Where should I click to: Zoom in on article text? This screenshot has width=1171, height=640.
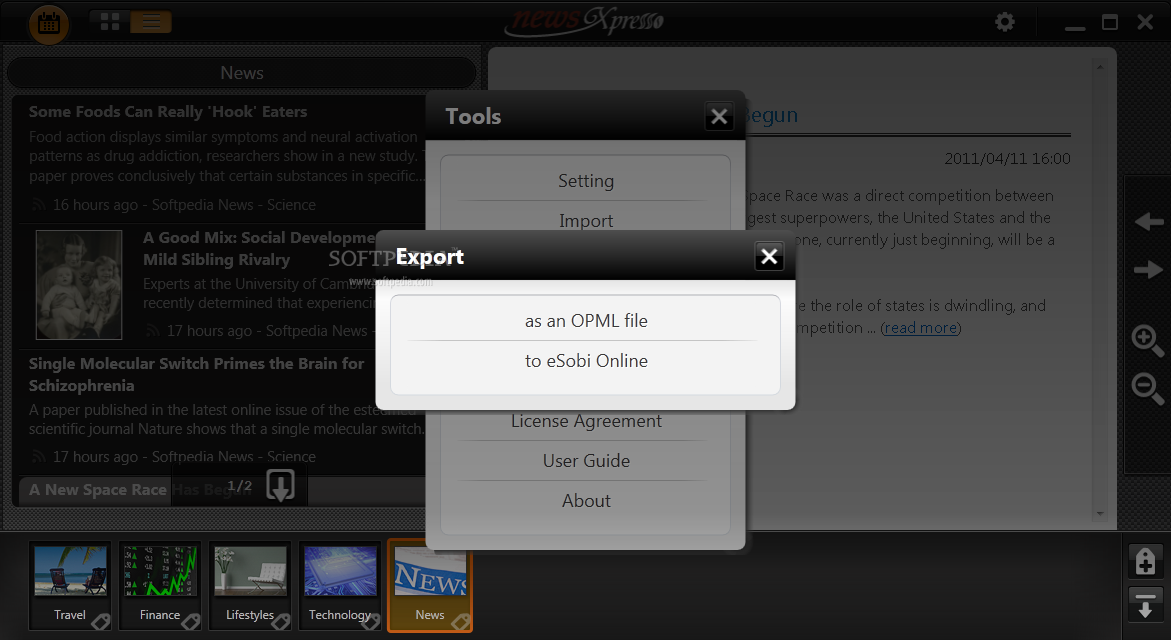pyautogui.click(x=1147, y=341)
